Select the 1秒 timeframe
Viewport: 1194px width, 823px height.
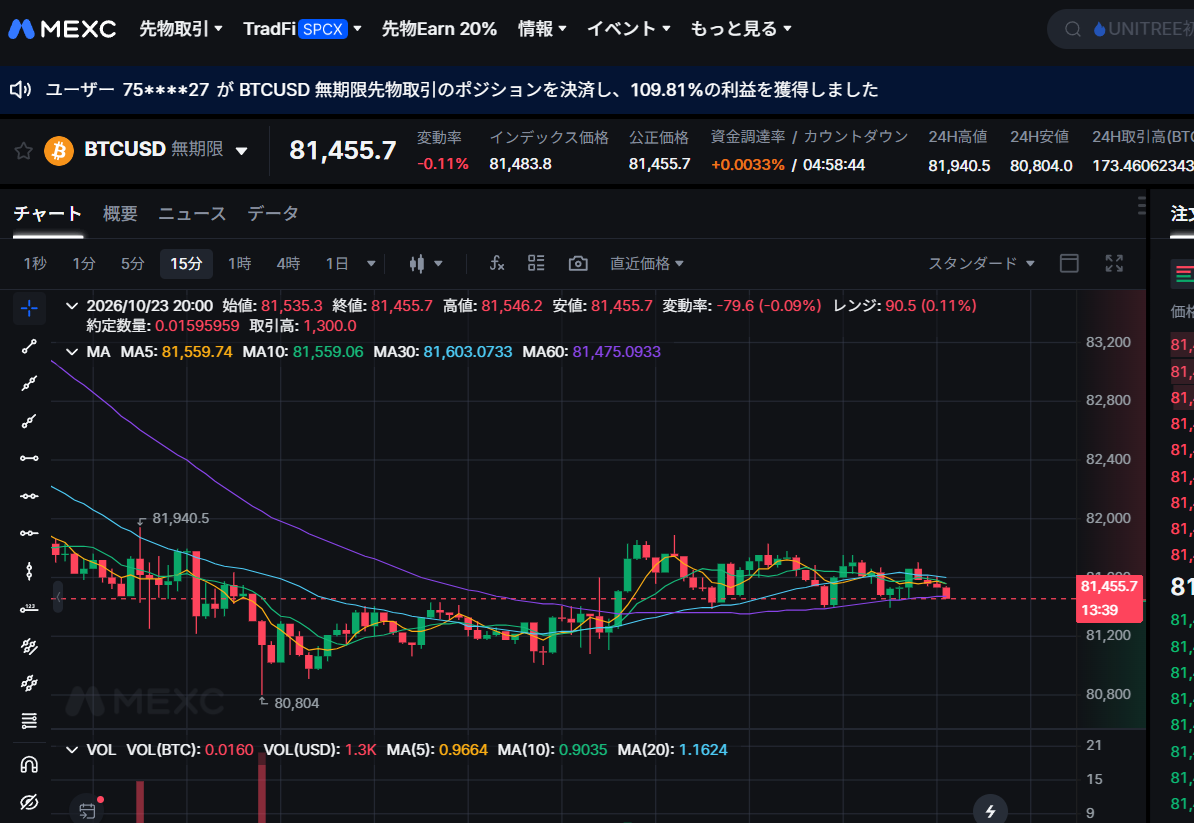click(35, 263)
